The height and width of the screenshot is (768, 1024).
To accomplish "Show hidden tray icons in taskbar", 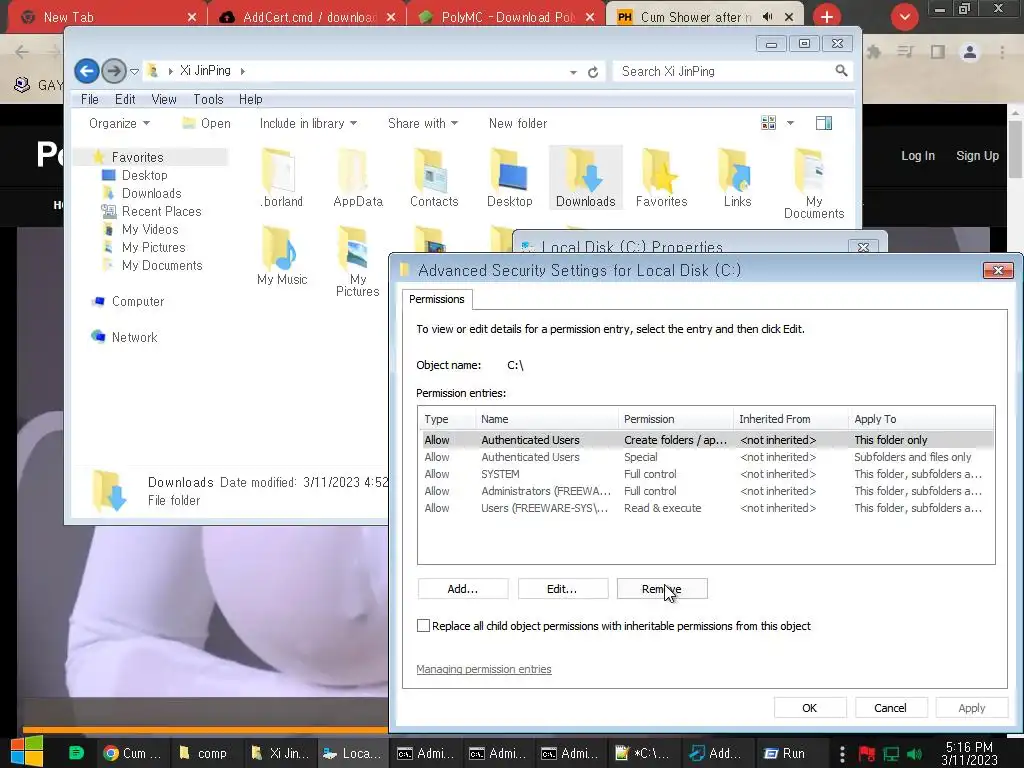I will click(x=842, y=754).
